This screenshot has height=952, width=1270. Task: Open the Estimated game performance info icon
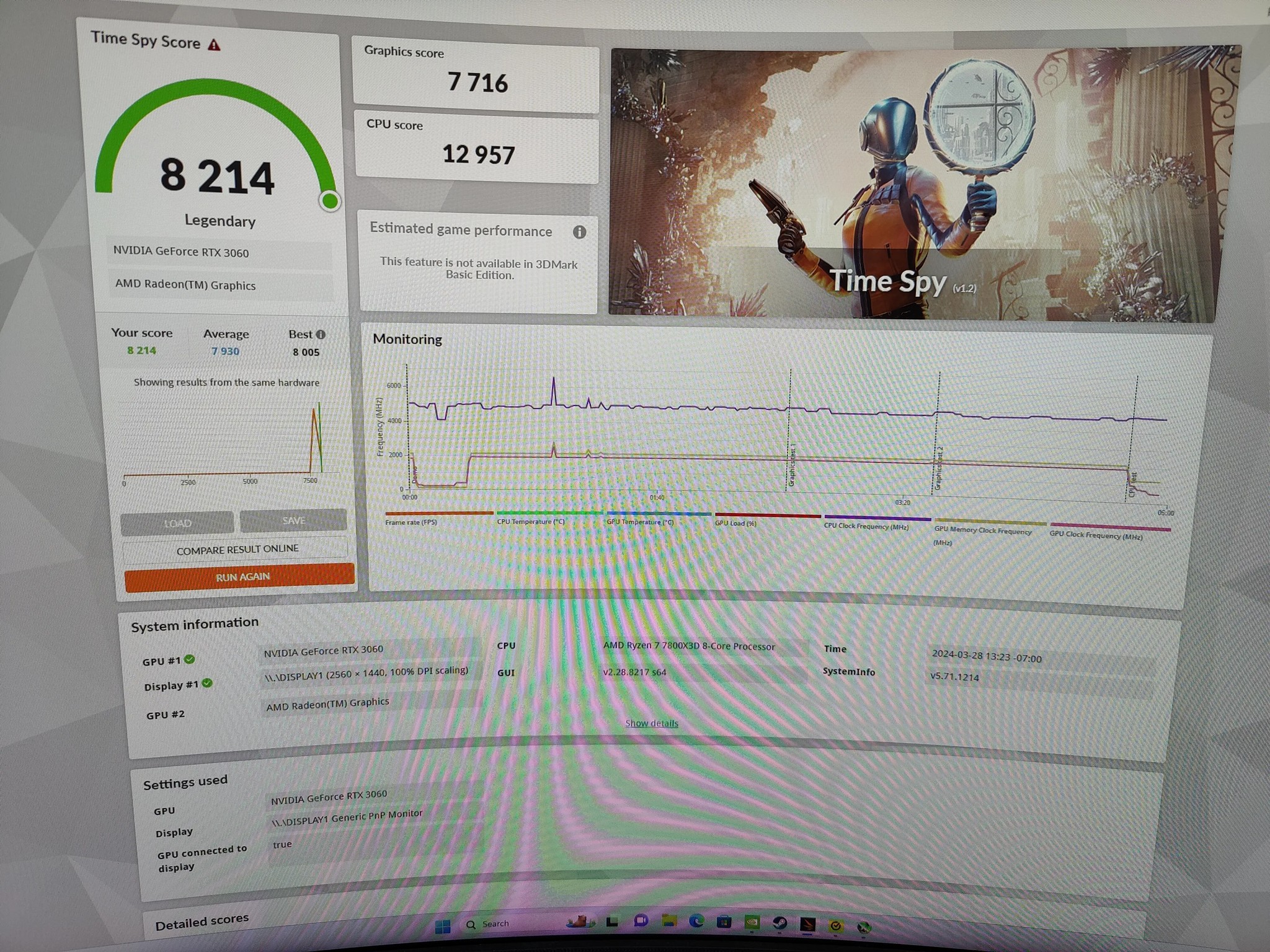[x=579, y=232]
